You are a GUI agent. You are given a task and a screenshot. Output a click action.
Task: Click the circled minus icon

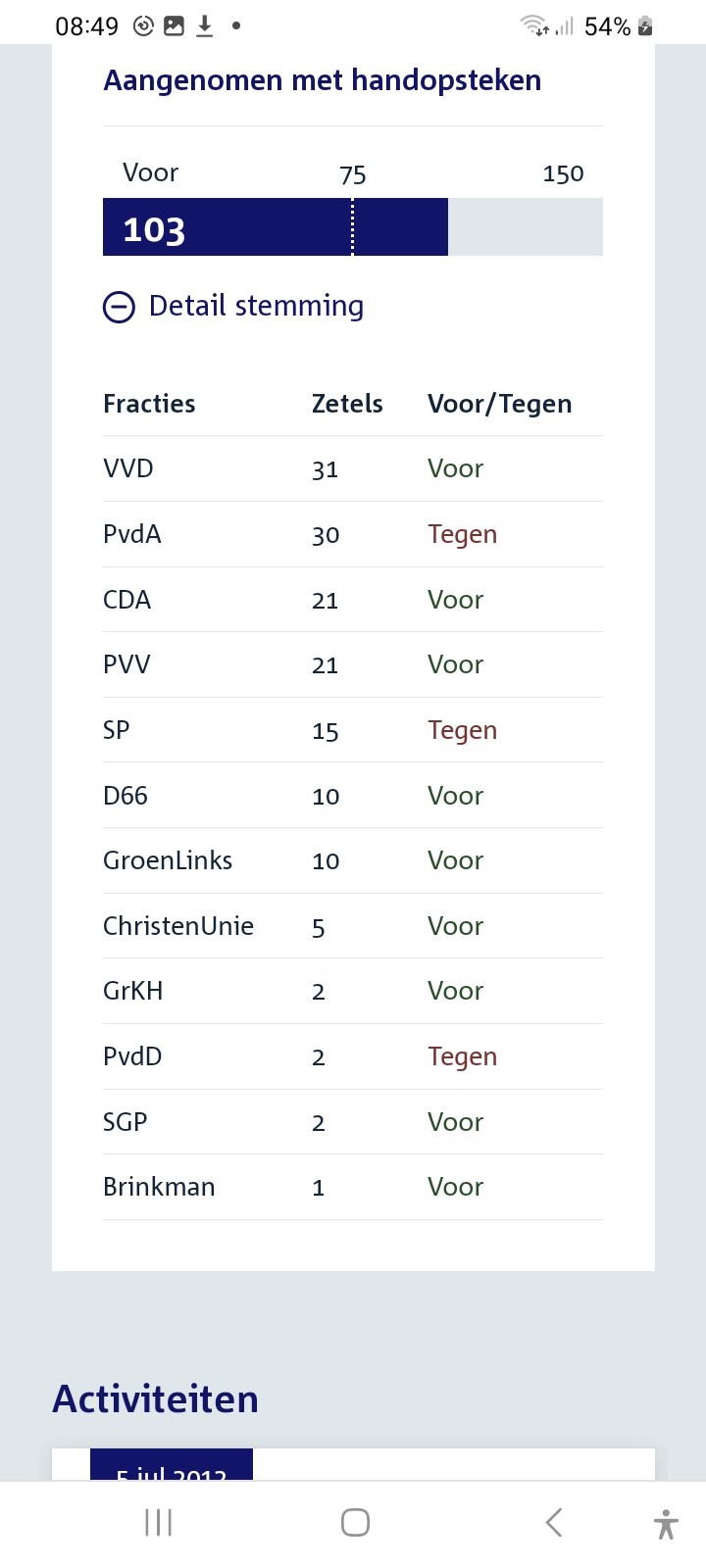point(119,308)
